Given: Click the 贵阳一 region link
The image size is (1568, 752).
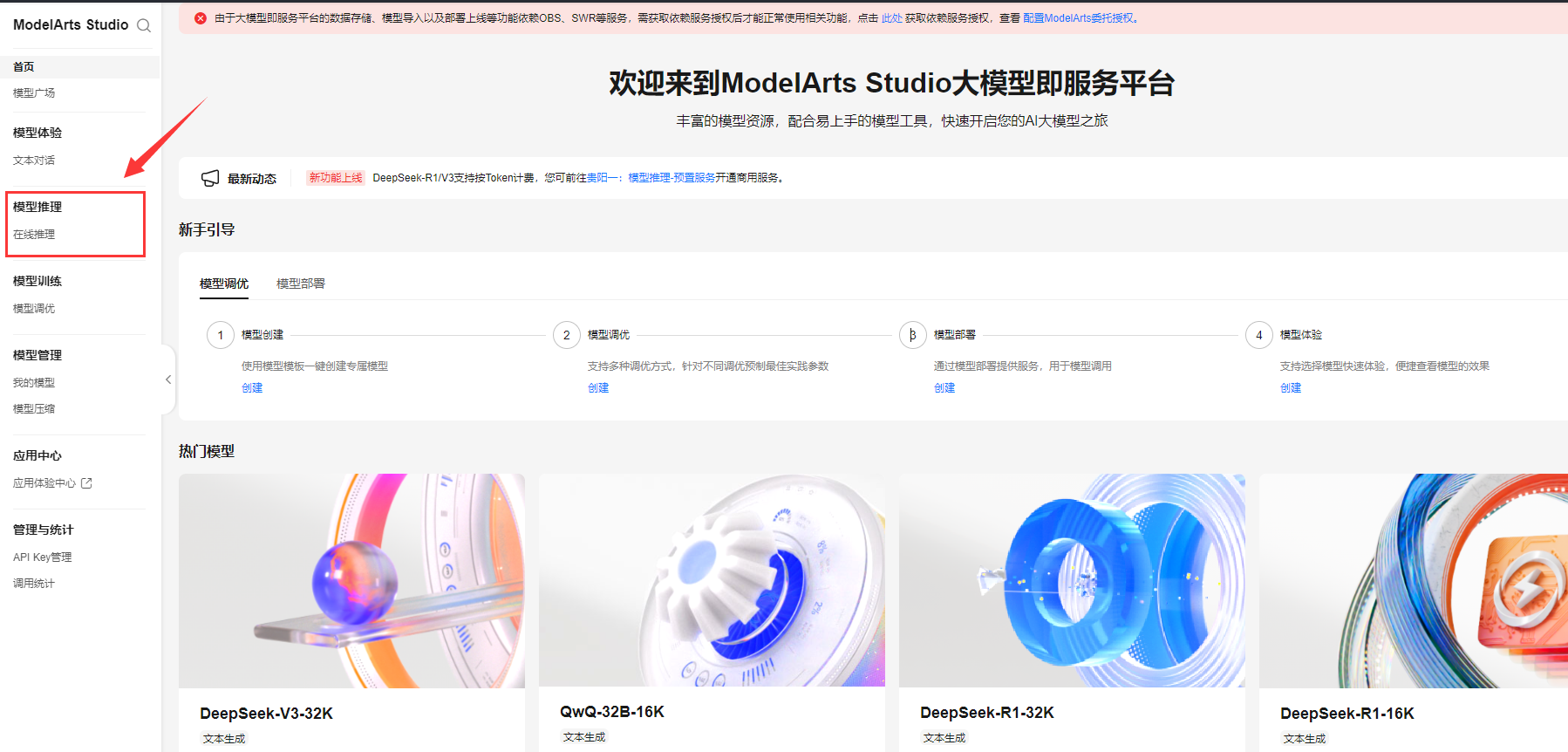Looking at the screenshot, I should pyautogui.click(x=602, y=178).
